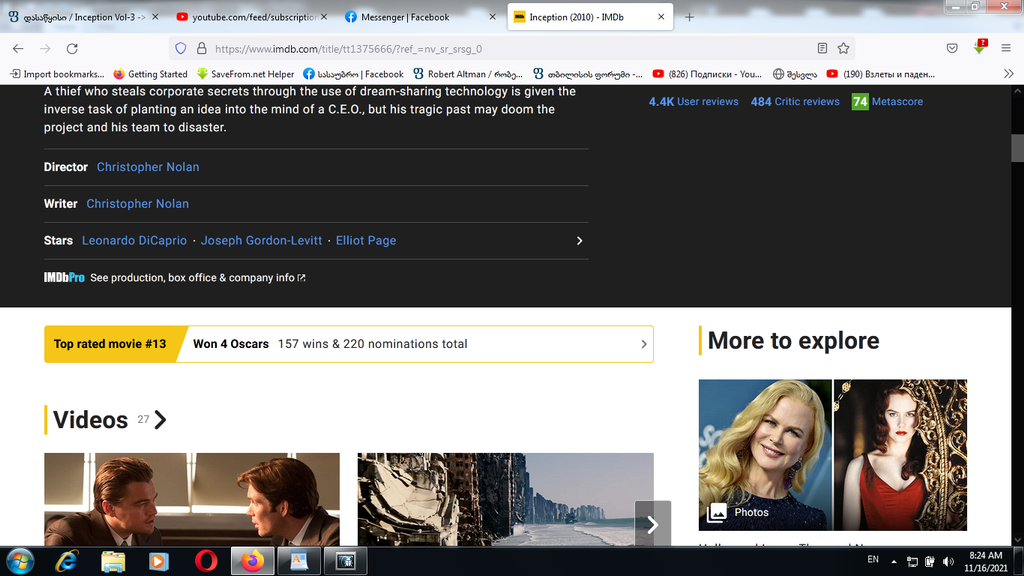Image resolution: width=1024 pixels, height=576 pixels.
Task: Launch Internet Explorer from the taskbar
Action: point(67,561)
